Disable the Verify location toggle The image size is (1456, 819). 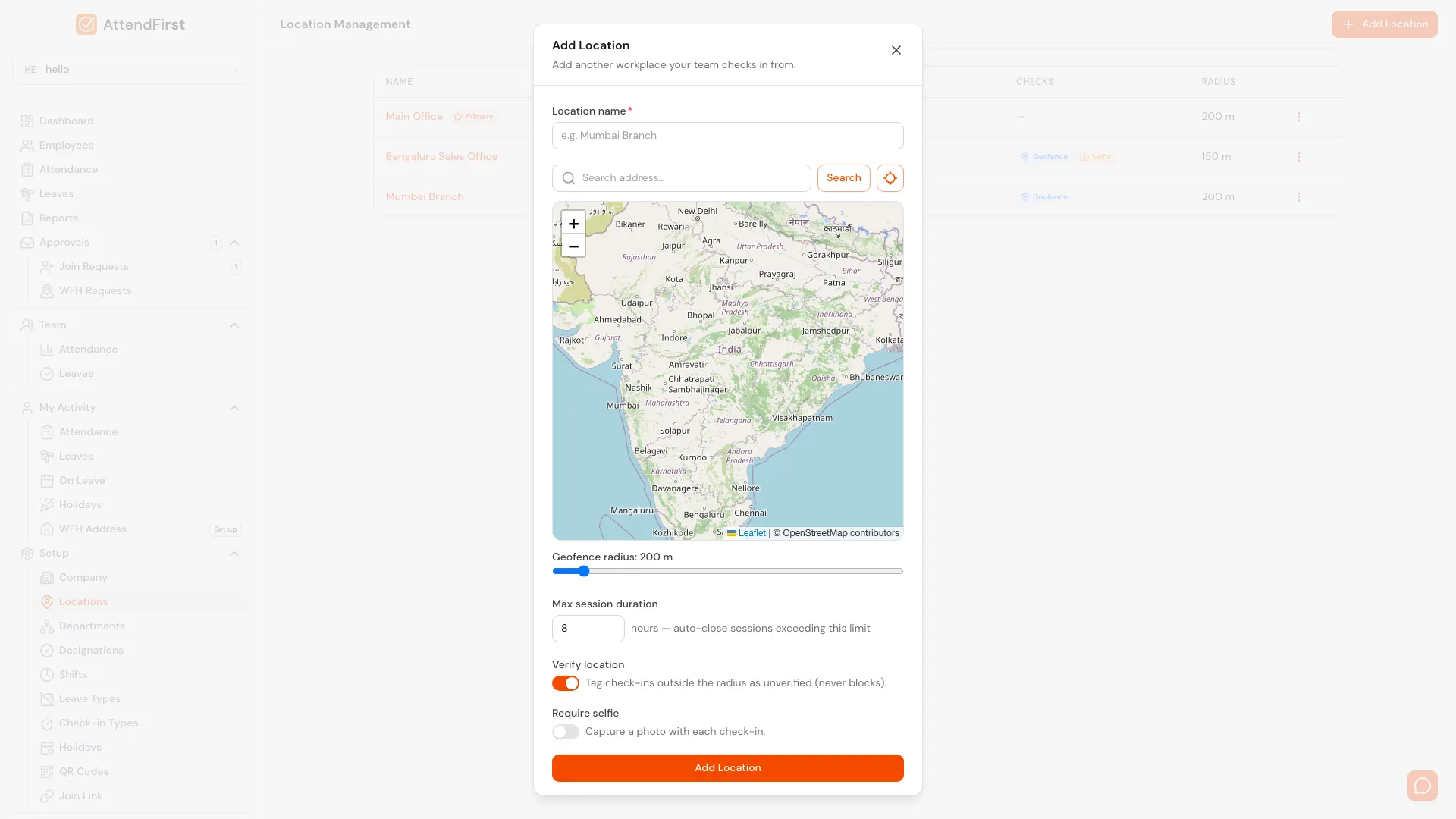coord(566,683)
